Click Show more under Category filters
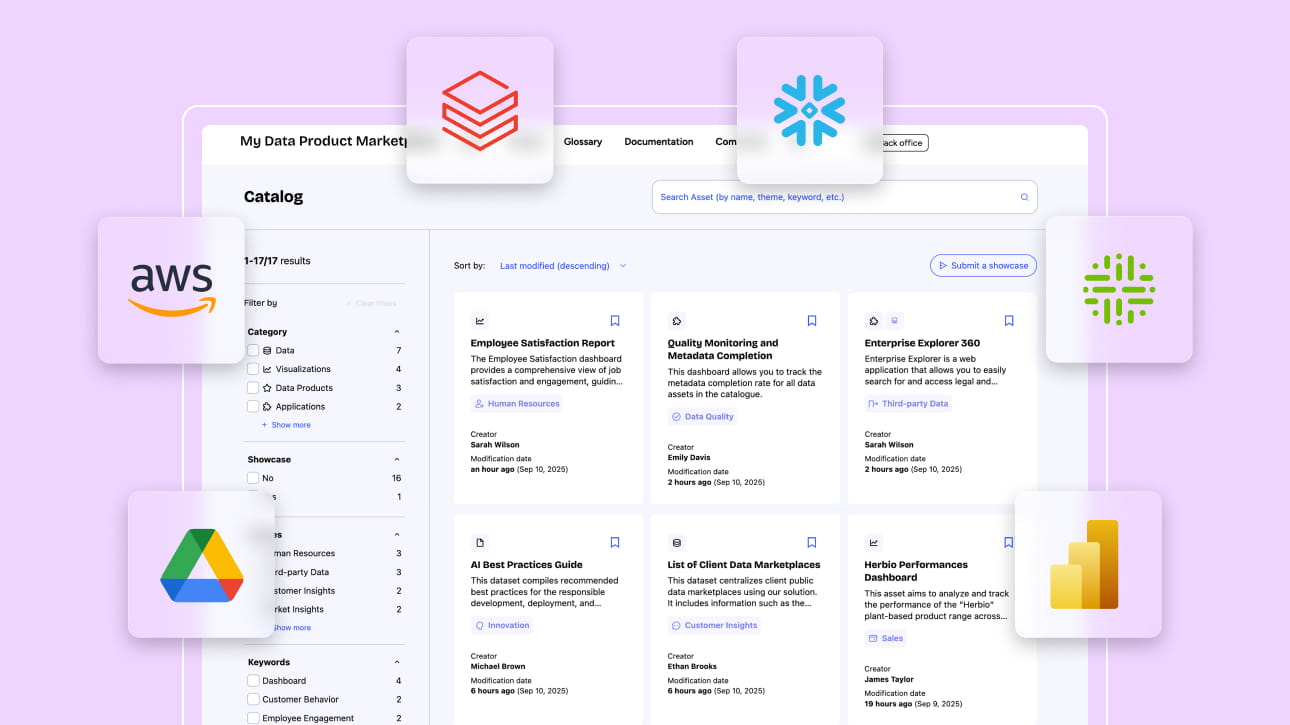The width and height of the screenshot is (1290, 725). click(x=290, y=425)
